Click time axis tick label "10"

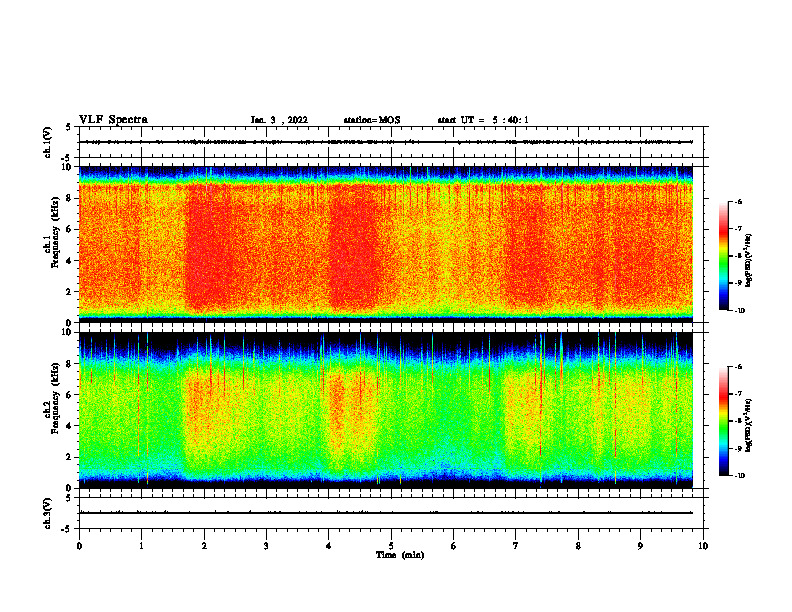tap(703, 546)
